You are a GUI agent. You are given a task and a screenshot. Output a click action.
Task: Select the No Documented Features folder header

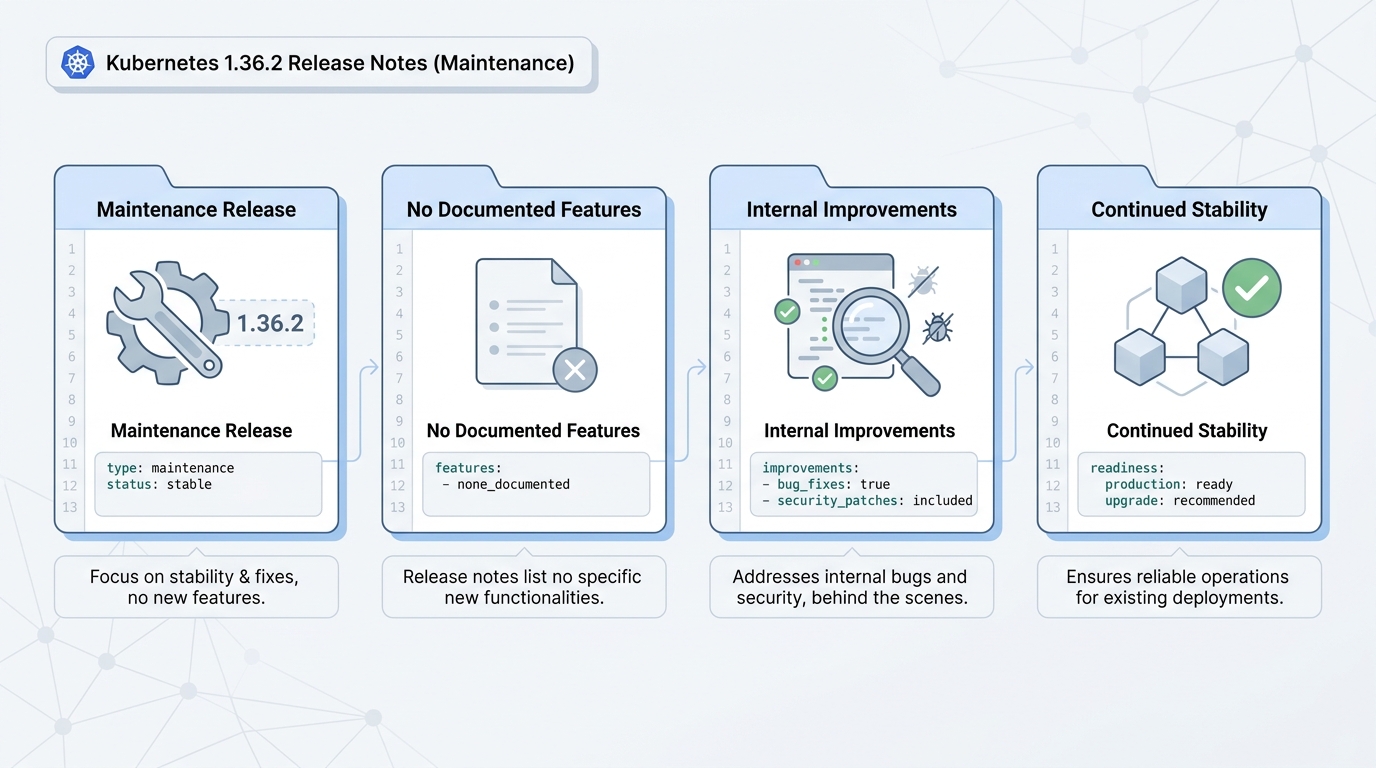[524, 209]
